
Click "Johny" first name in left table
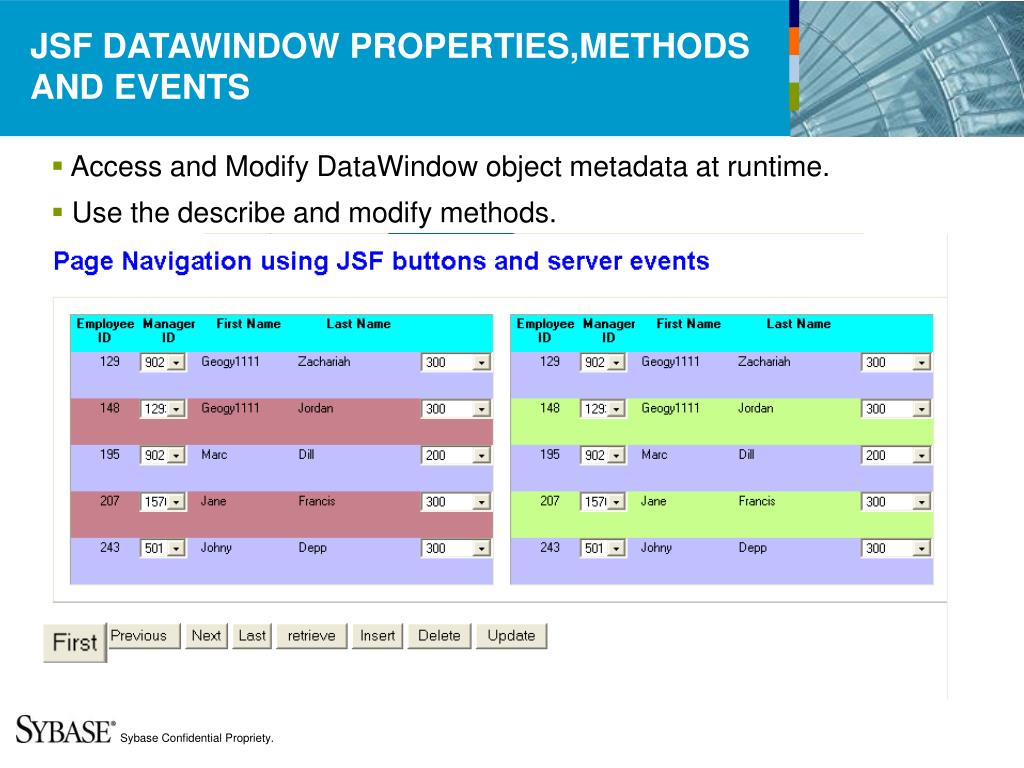[x=216, y=548]
